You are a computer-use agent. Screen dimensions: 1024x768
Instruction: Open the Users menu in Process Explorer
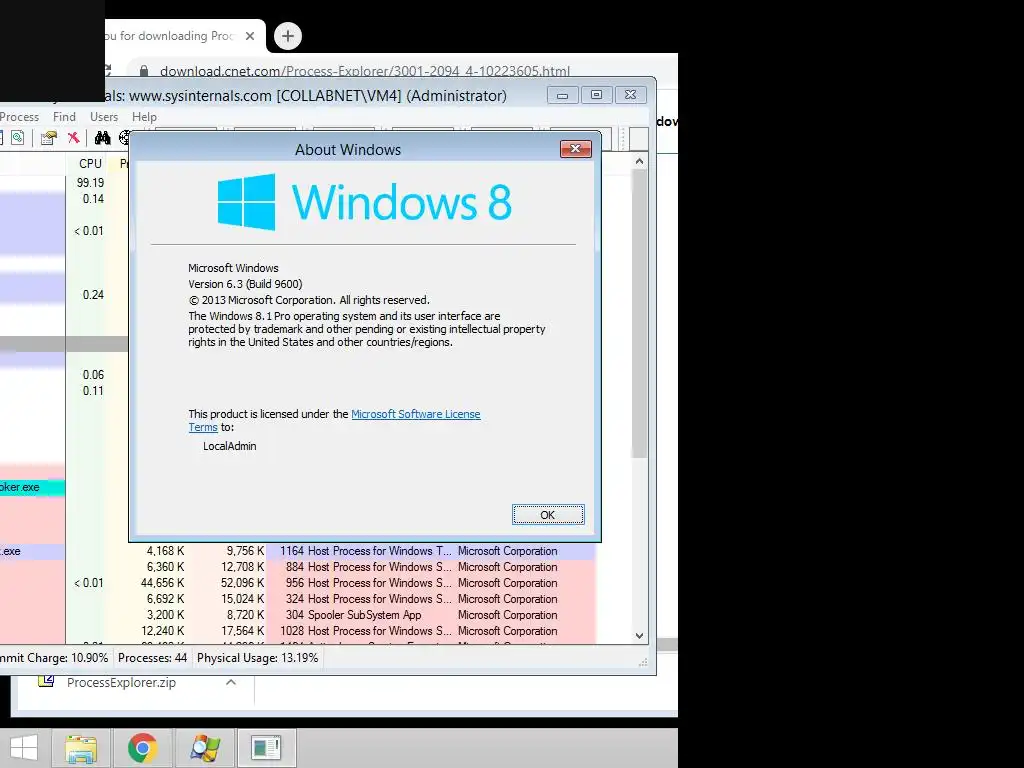(104, 117)
